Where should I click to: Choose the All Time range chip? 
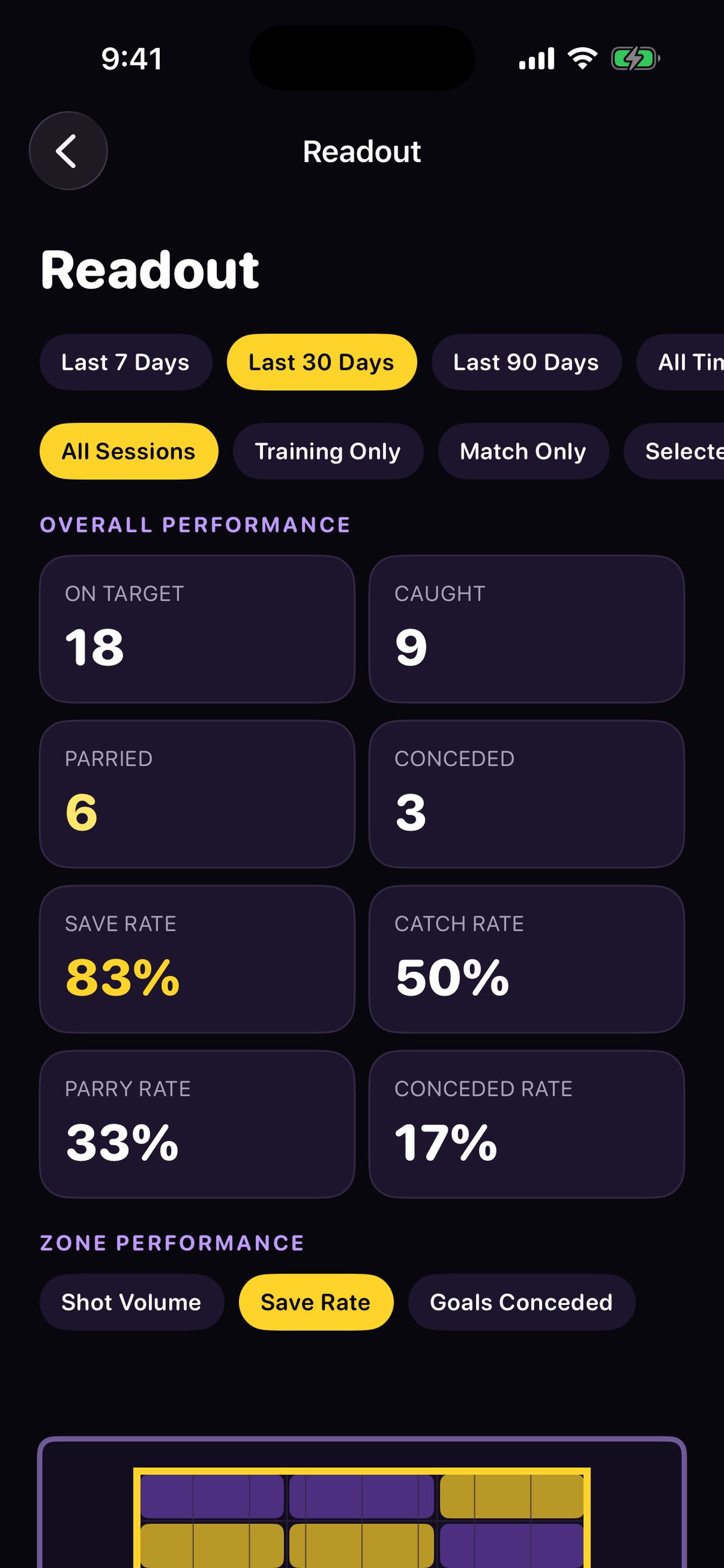click(x=680, y=362)
